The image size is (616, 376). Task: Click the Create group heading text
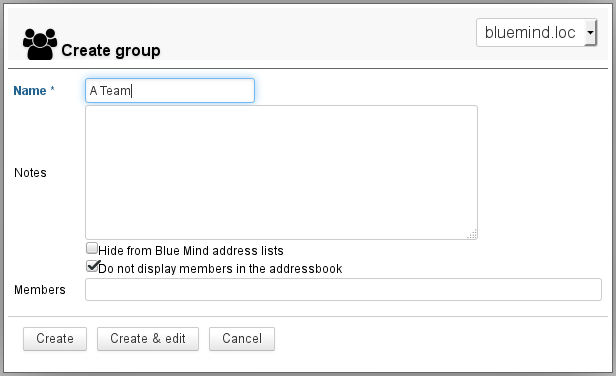click(111, 51)
